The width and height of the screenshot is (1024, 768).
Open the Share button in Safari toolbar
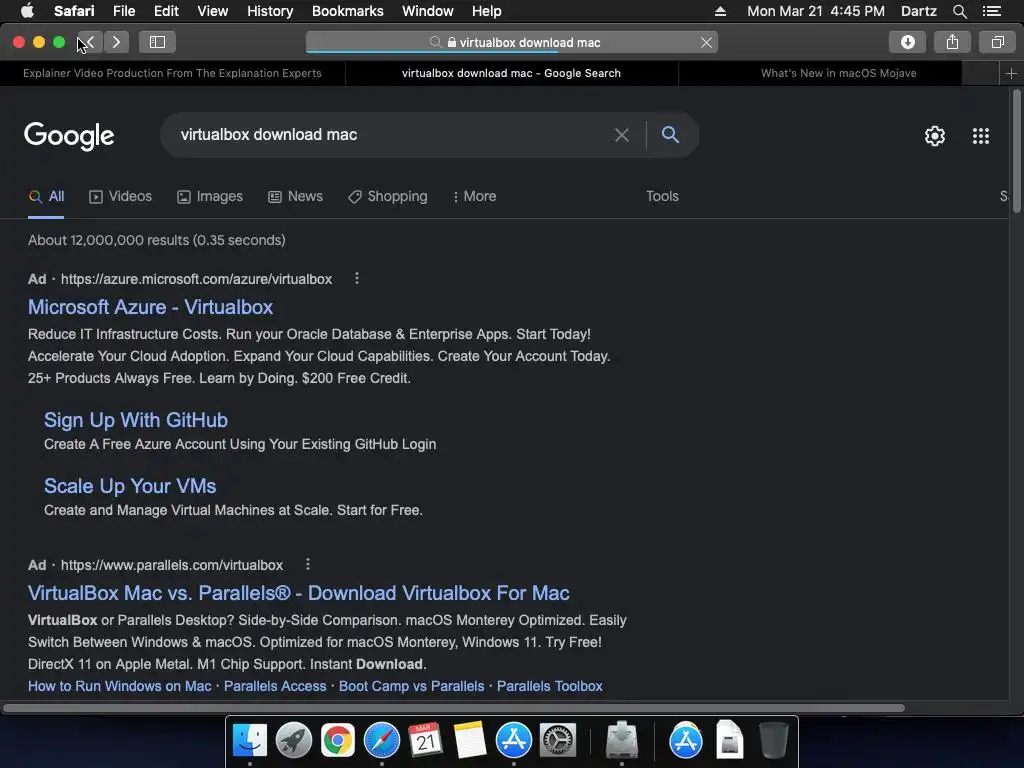pos(953,42)
